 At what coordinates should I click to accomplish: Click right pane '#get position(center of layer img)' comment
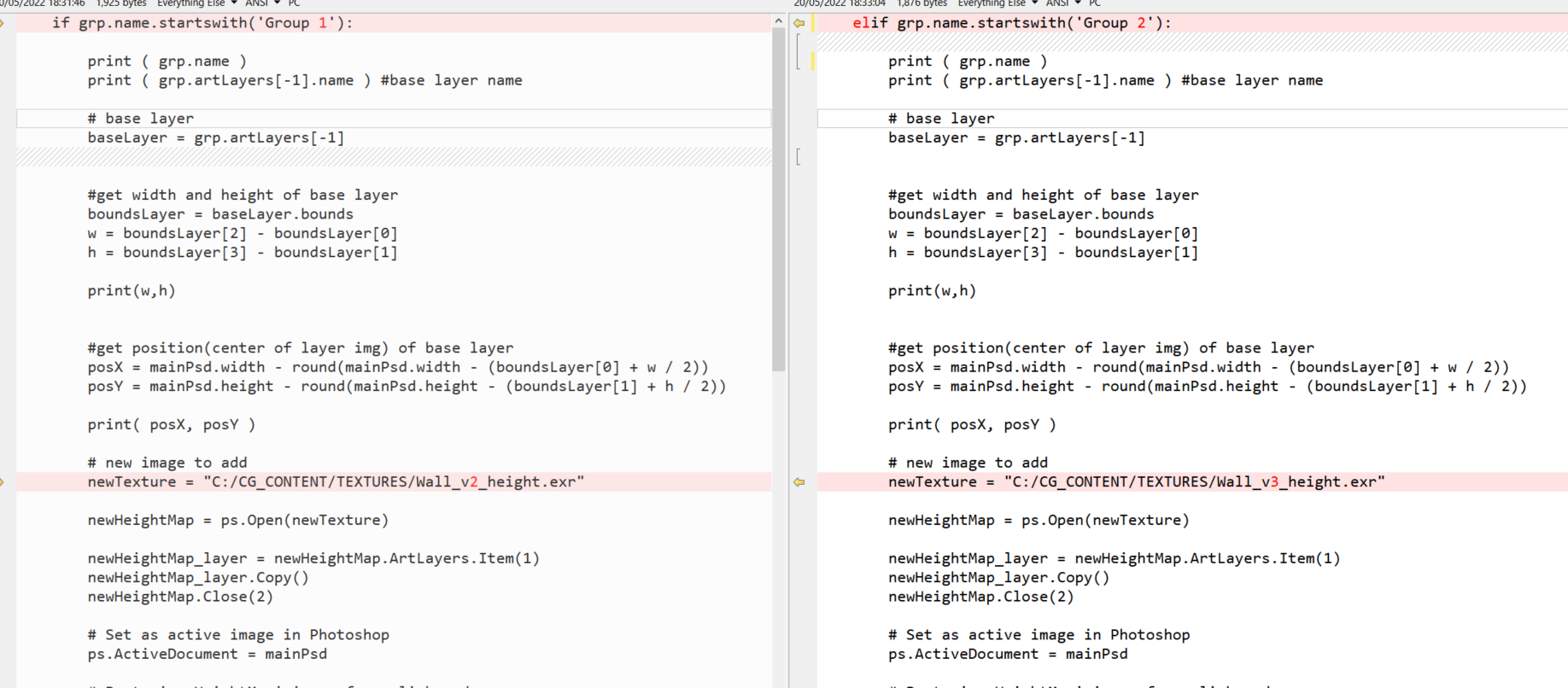pyautogui.click(x=1102, y=348)
